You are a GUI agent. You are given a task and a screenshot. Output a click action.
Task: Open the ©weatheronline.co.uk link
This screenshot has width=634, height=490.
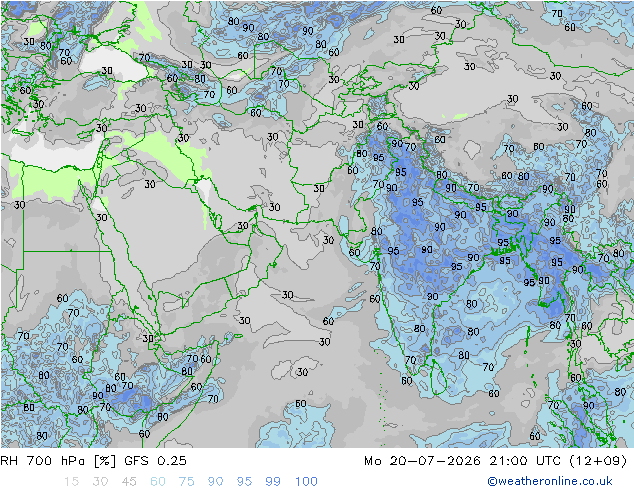[x=550, y=481]
